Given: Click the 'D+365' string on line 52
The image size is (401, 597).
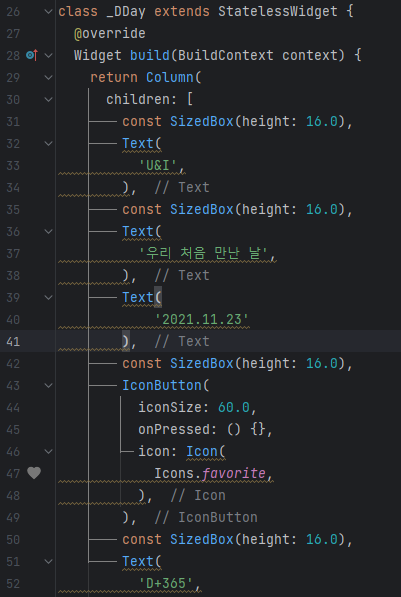Looking at the screenshot, I should pos(166,583).
